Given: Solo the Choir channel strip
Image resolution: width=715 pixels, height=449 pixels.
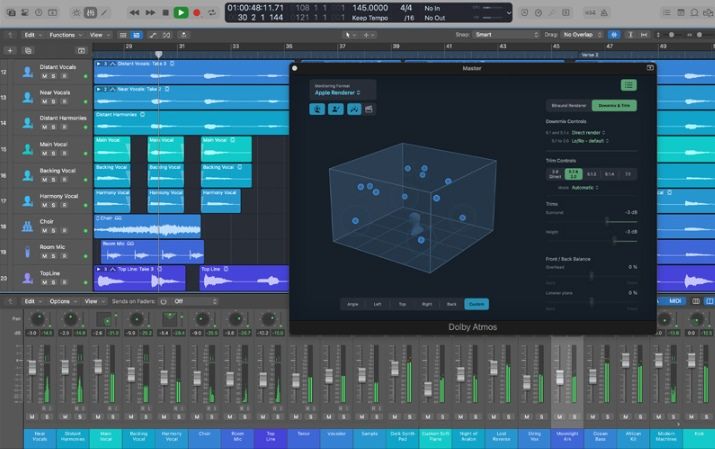Looking at the screenshot, I should 211,415.
